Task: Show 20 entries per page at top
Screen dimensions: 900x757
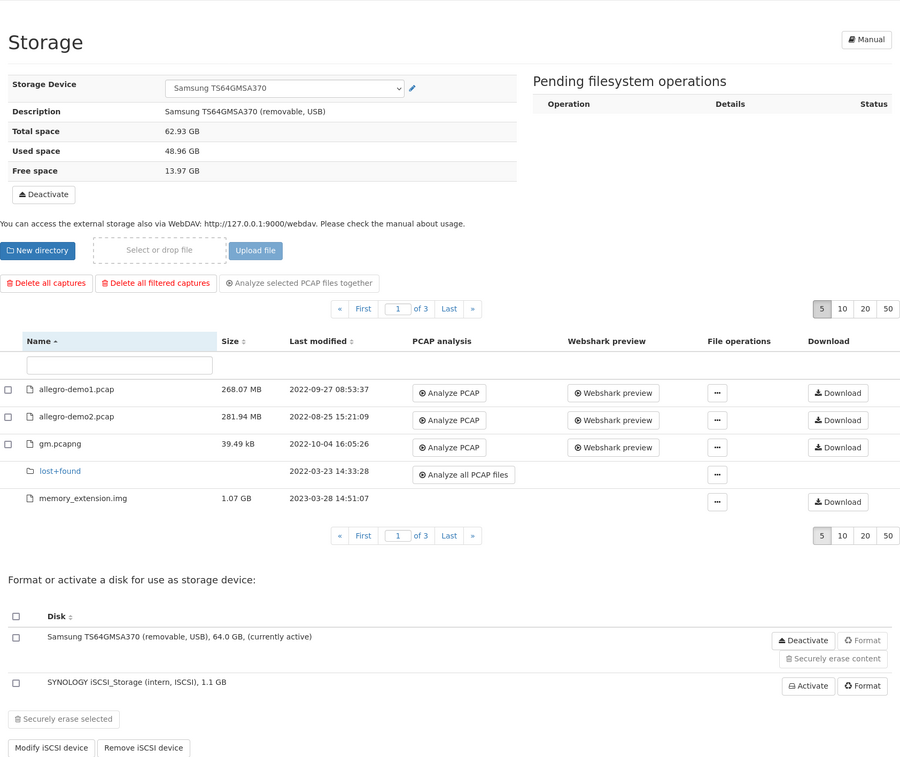Action: tap(865, 309)
